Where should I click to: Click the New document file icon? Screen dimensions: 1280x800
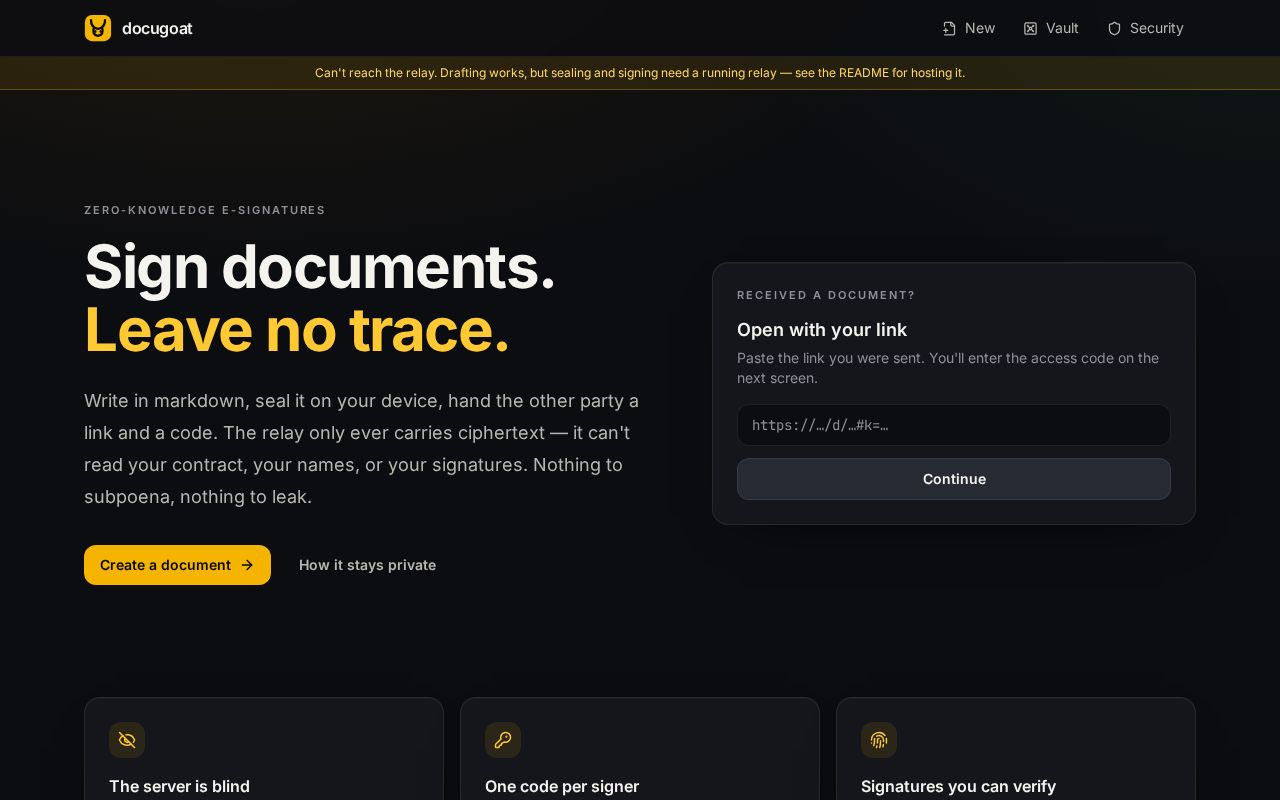(949, 28)
